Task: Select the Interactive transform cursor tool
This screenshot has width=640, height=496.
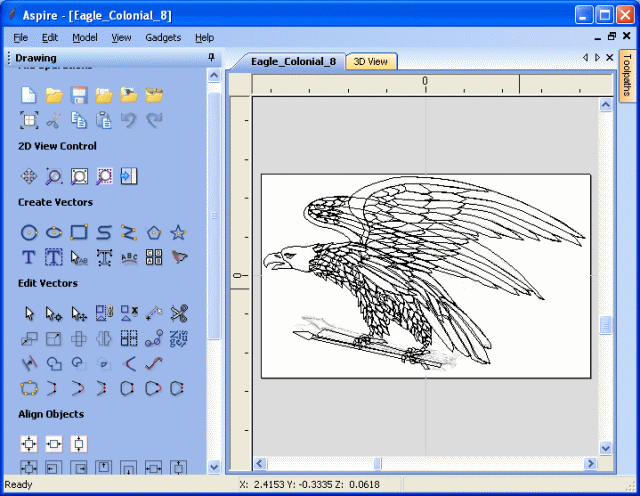Action: pyautogui.click(x=79, y=314)
